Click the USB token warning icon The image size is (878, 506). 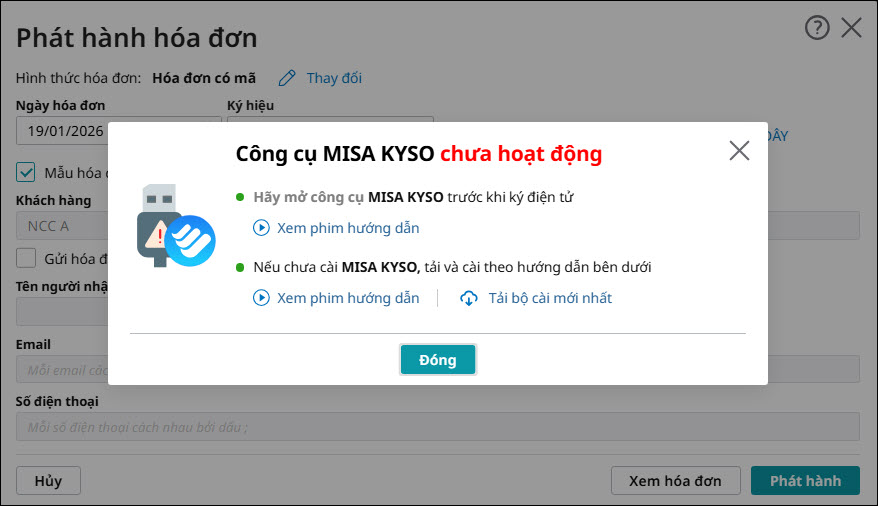(x=175, y=225)
